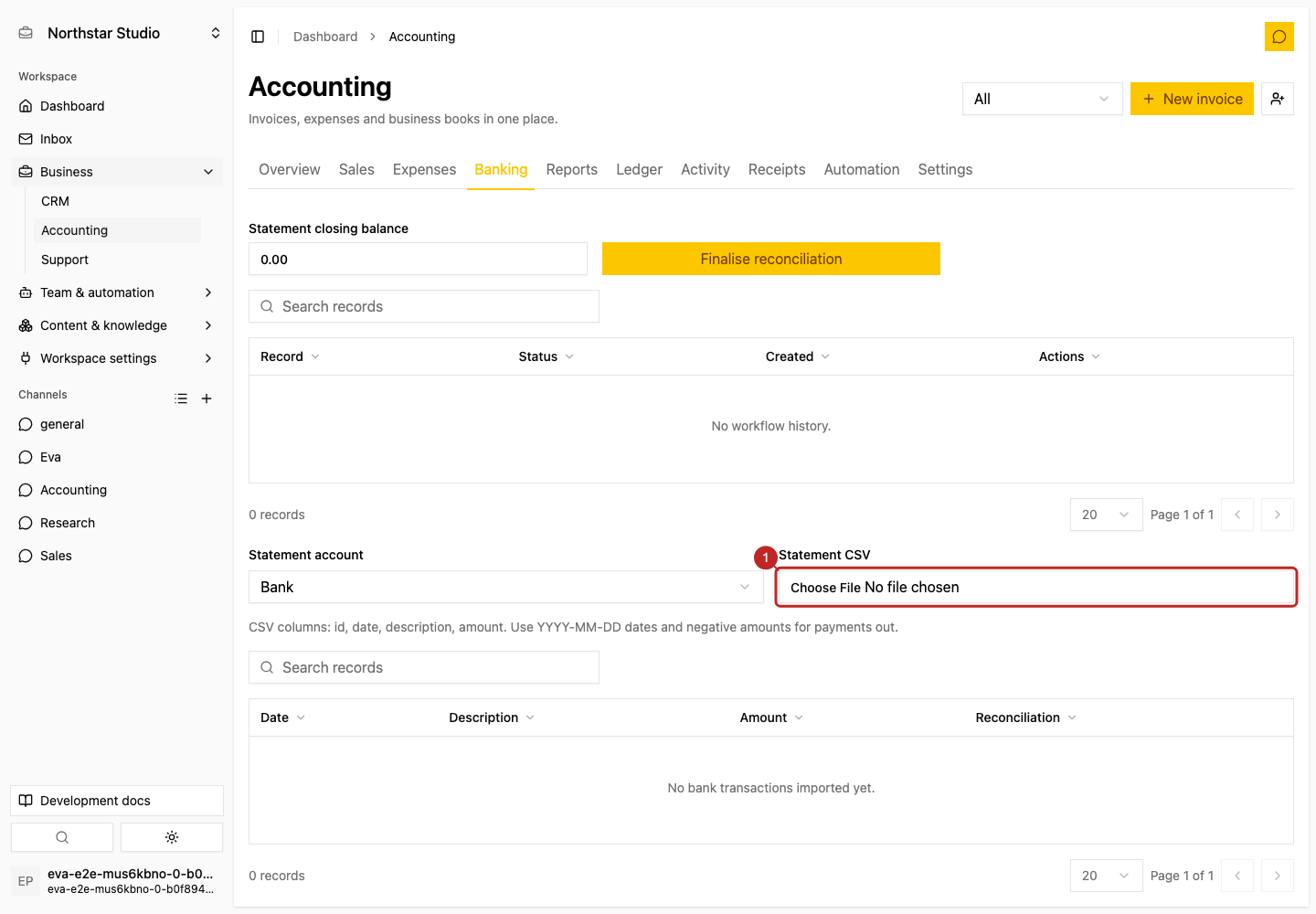Sort by the Amount column header

click(771, 717)
